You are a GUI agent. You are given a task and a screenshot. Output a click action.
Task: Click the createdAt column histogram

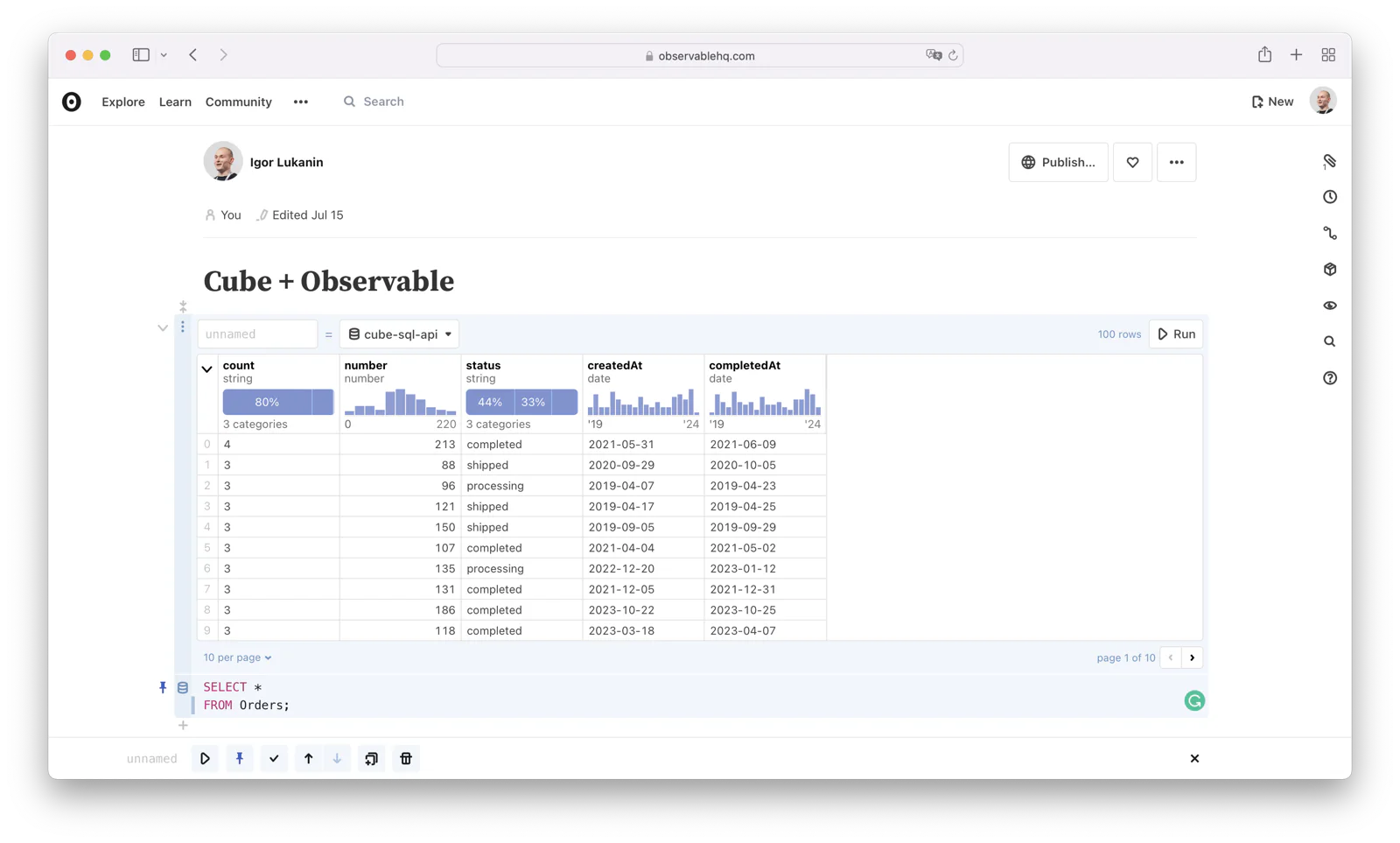(643, 402)
